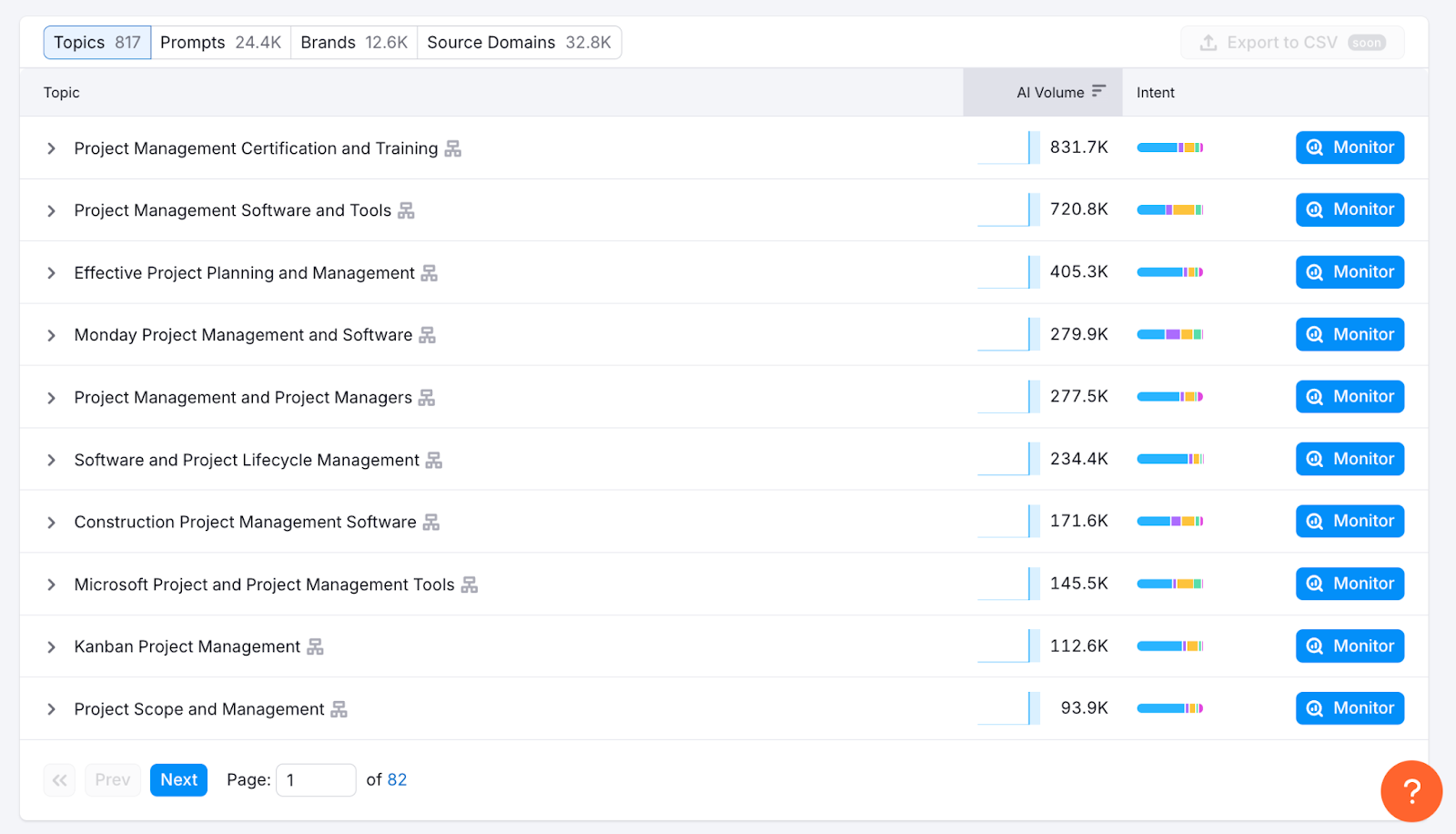This screenshot has height=834, width=1456.
Task: Click hierarchy icon beside Microsoft Project and Project Management Tools
Action: point(470,585)
